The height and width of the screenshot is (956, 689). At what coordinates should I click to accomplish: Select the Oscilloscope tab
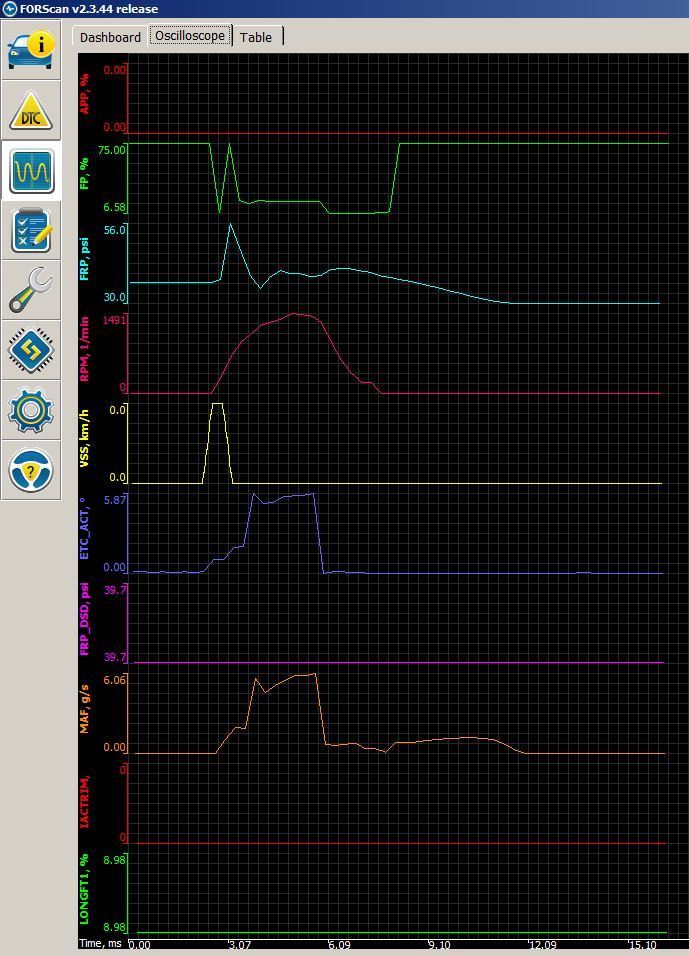pos(190,36)
